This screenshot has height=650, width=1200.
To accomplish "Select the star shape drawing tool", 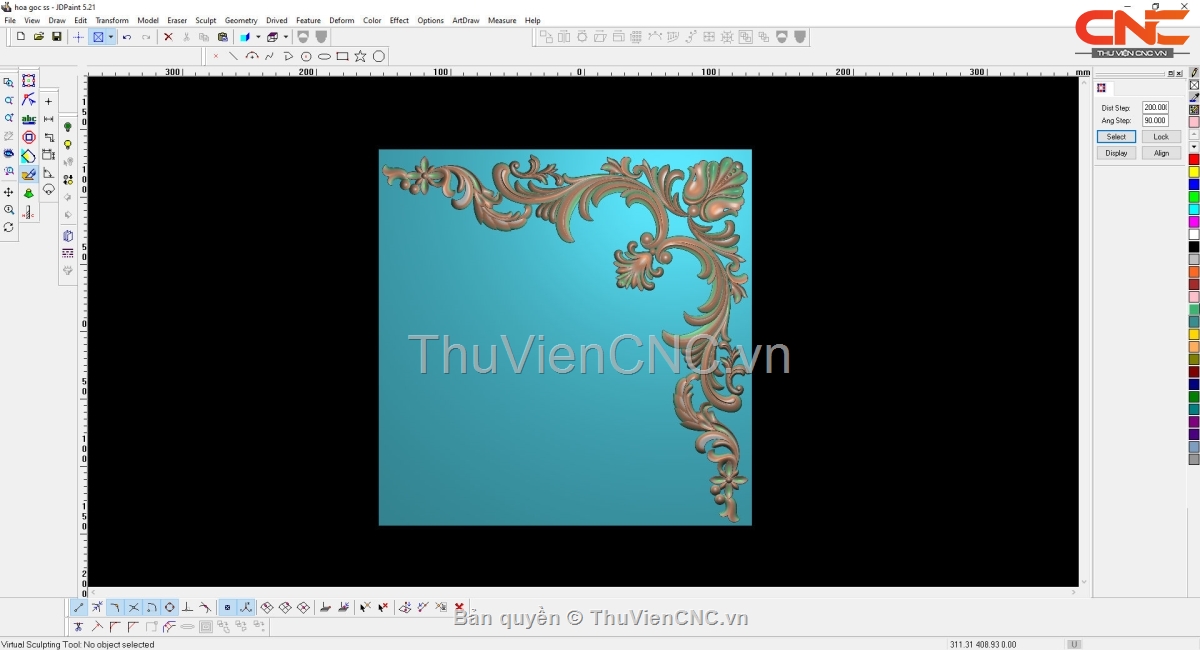I will click(x=360, y=56).
